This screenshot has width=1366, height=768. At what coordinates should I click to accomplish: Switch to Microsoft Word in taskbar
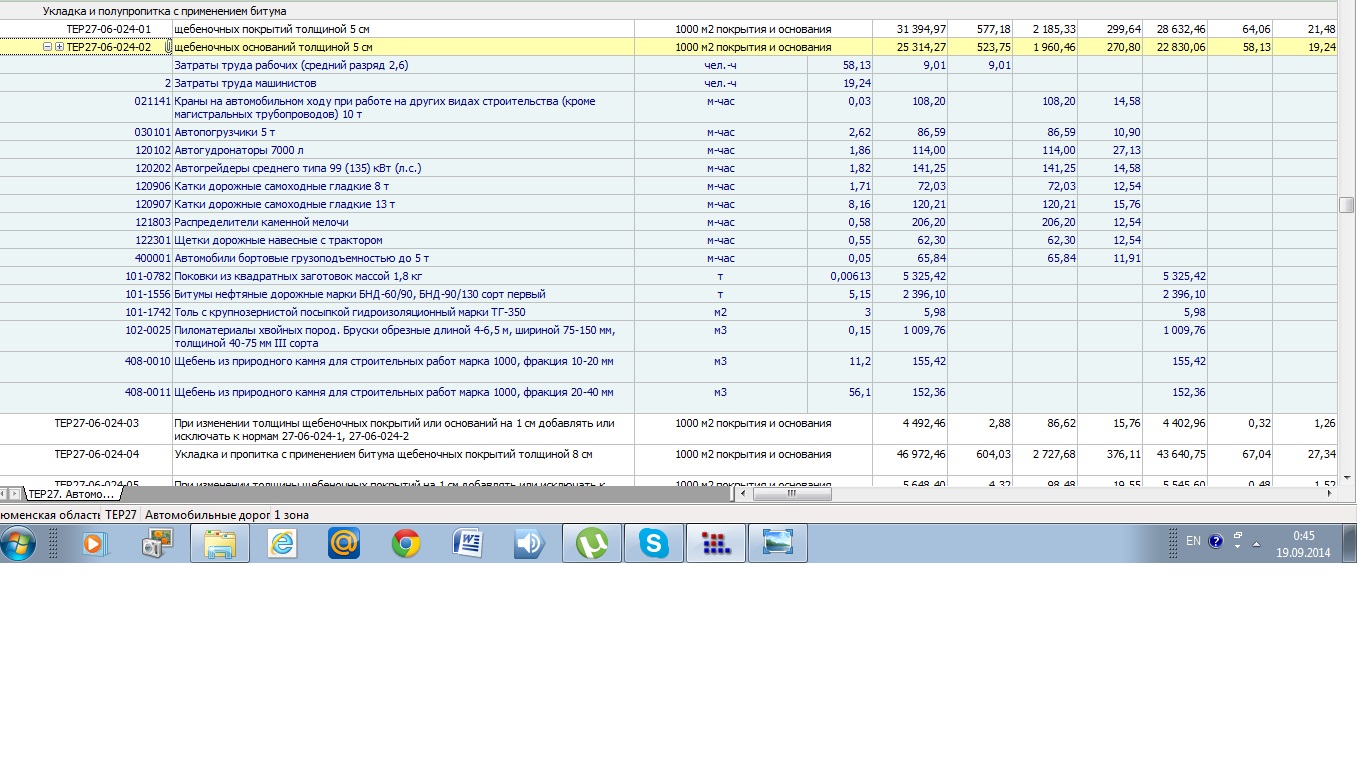coord(468,543)
